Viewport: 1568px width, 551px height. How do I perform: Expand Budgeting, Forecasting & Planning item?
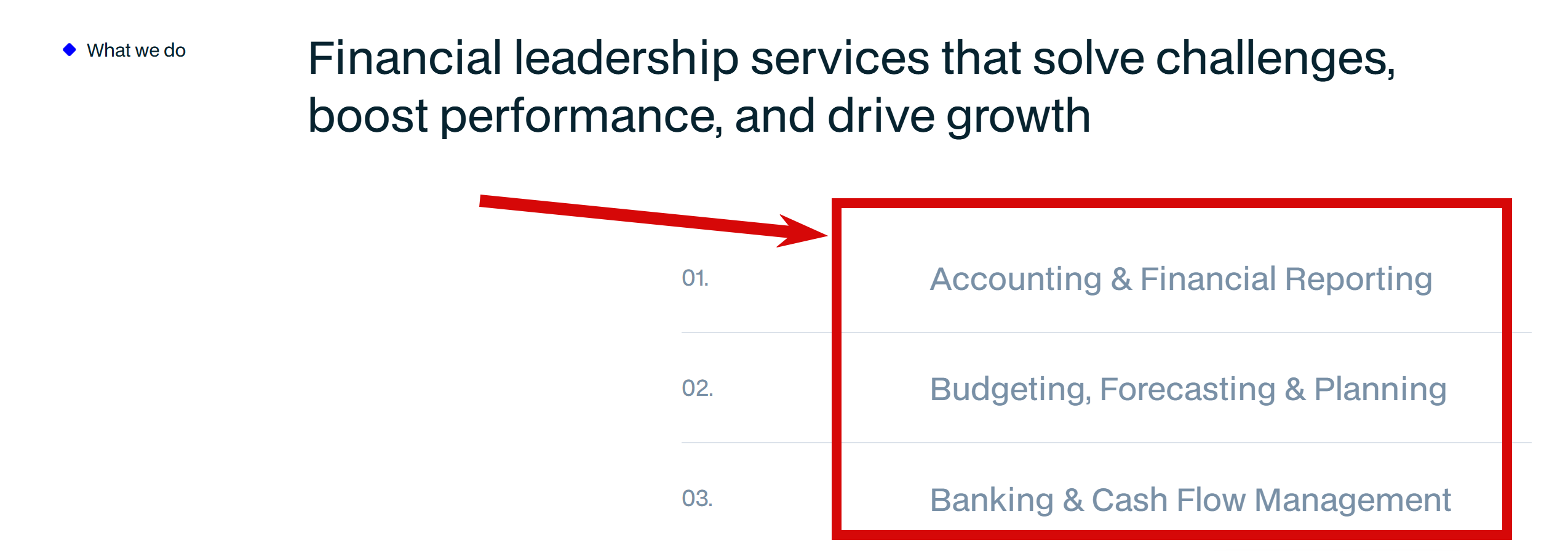[x=1188, y=389]
